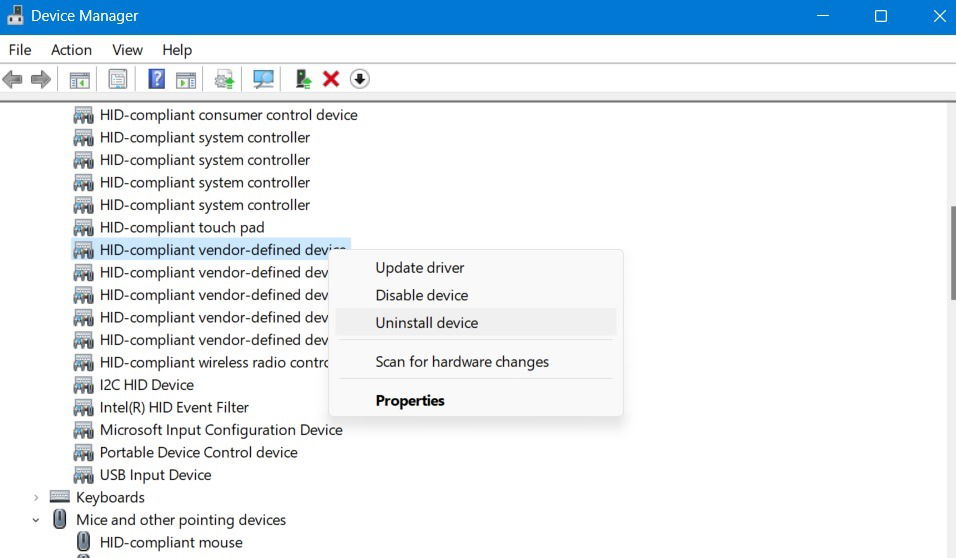Select Portable Device Control device
The height and width of the screenshot is (558, 956).
point(199,453)
